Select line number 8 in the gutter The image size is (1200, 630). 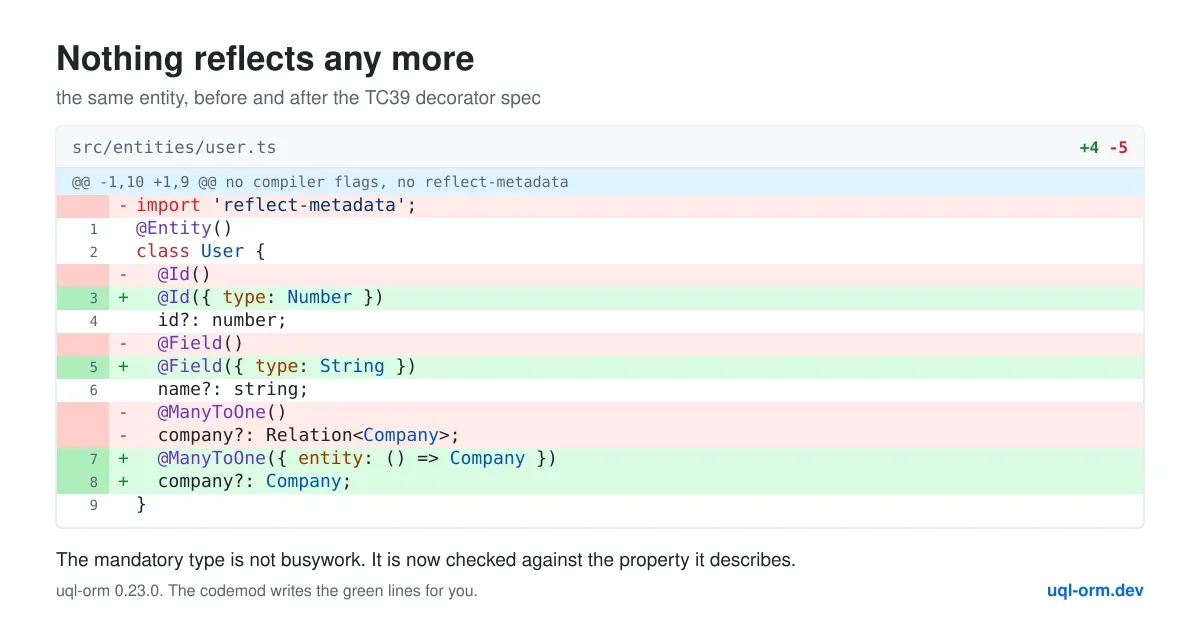pyautogui.click(x=93, y=481)
